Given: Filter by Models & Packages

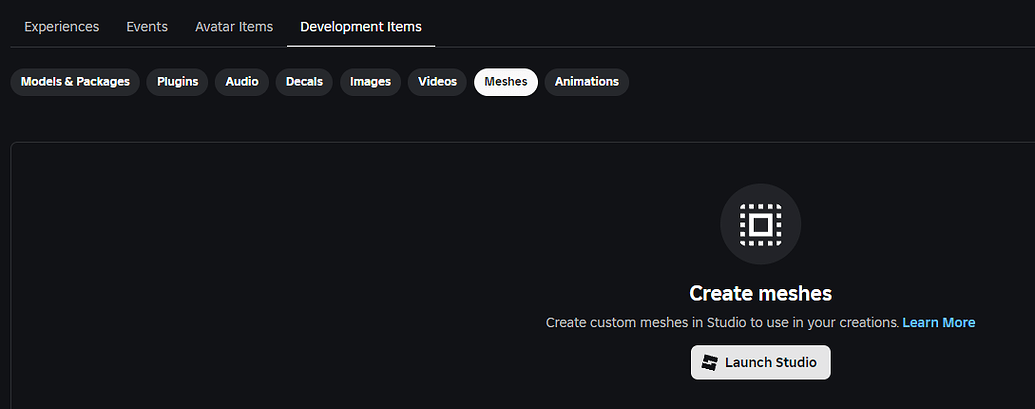Looking at the screenshot, I should (75, 82).
